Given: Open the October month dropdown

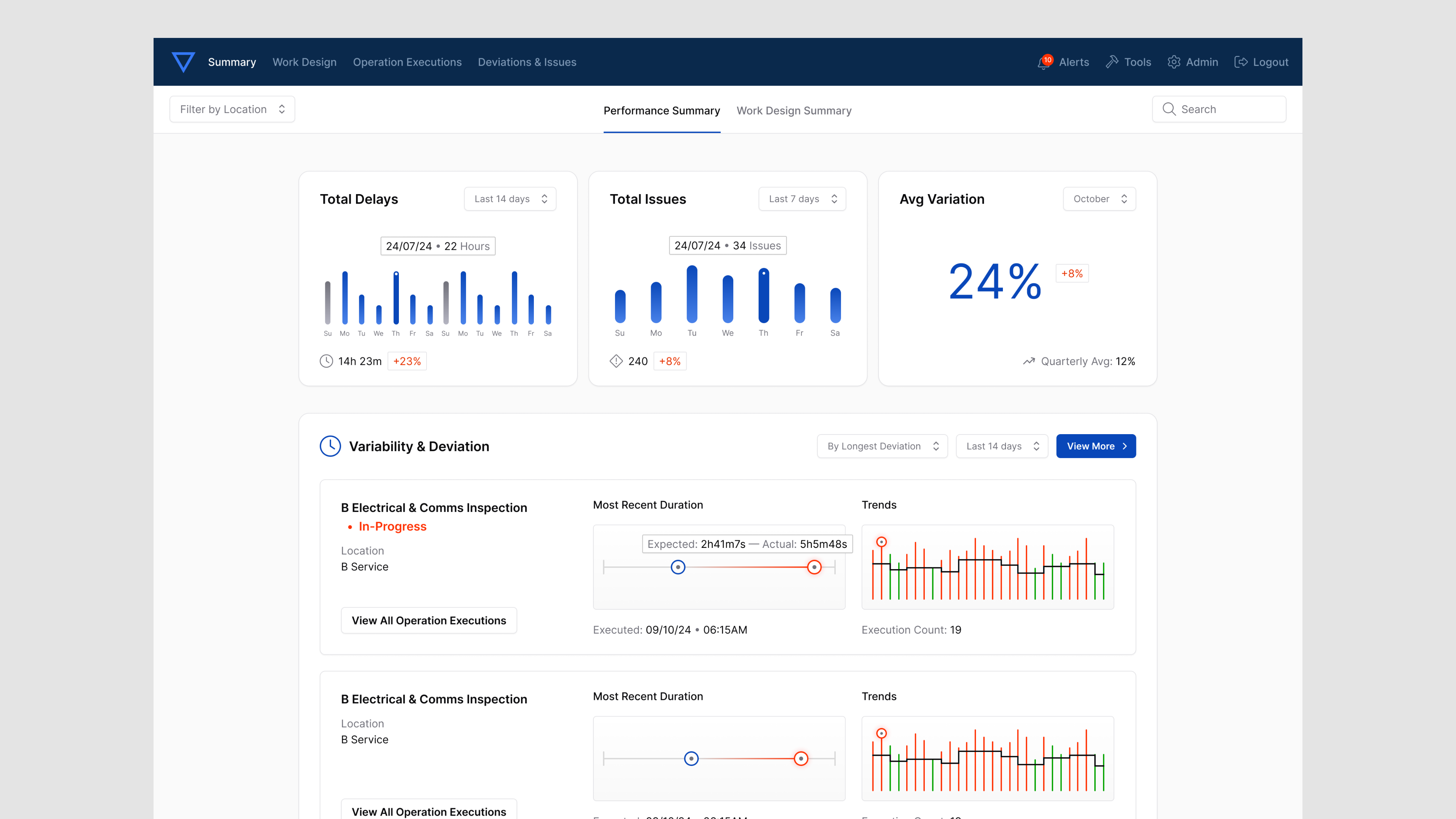Looking at the screenshot, I should [1099, 199].
